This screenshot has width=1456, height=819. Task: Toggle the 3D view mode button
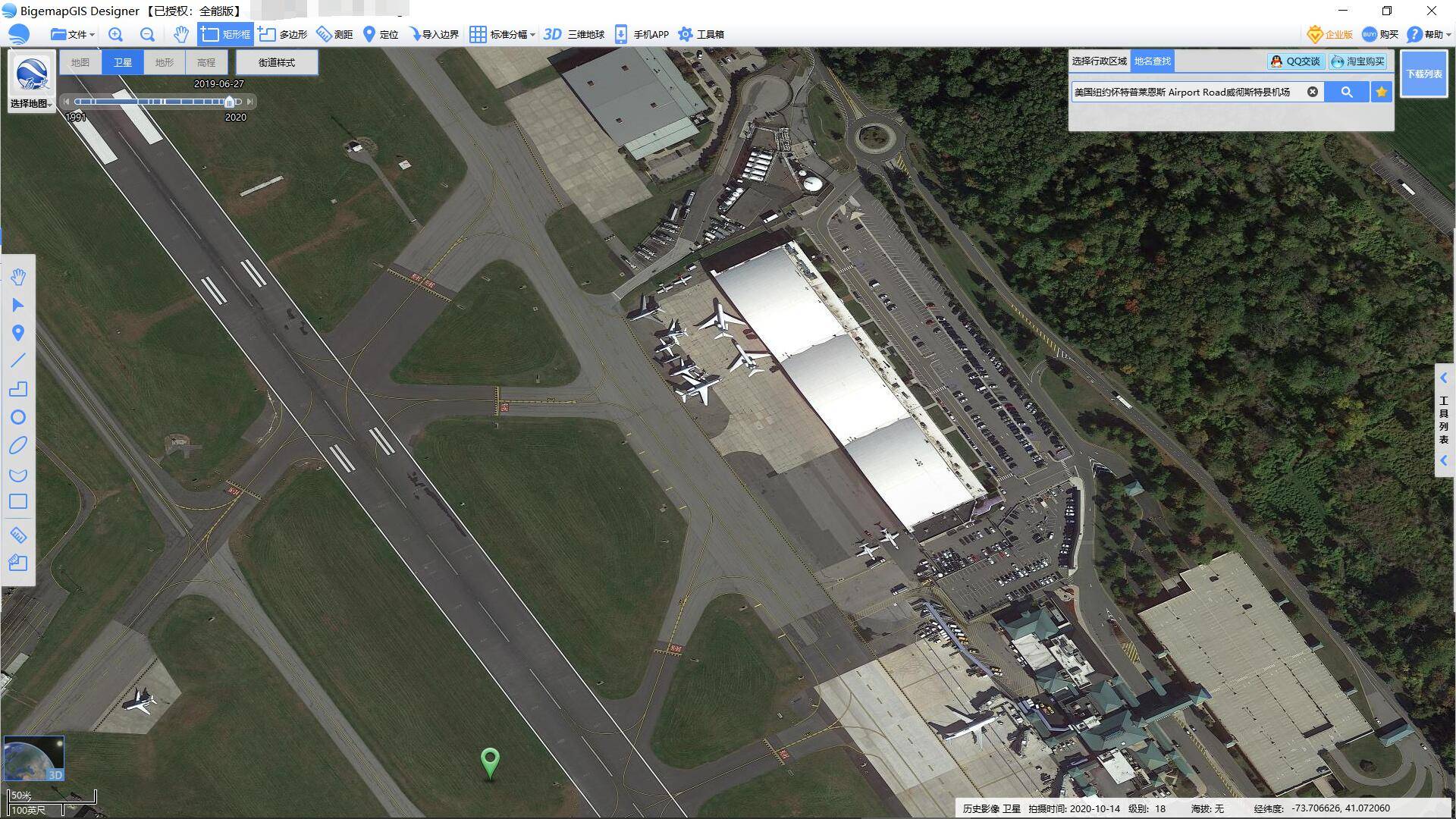coord(551,33)
